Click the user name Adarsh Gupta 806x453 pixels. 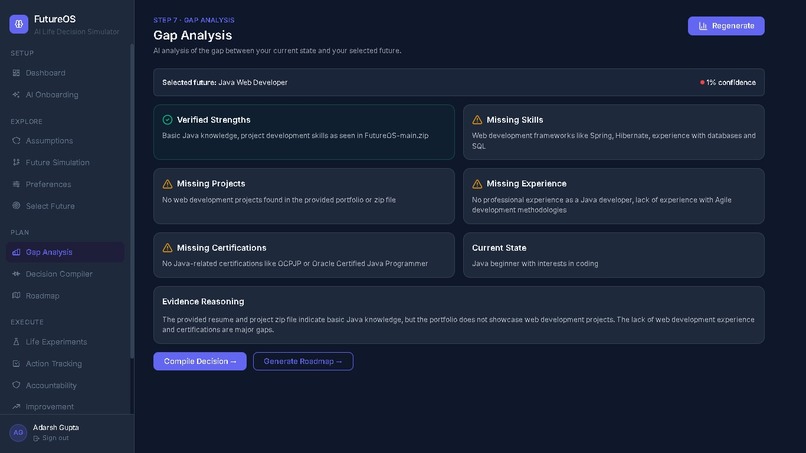tap(56, 427)
